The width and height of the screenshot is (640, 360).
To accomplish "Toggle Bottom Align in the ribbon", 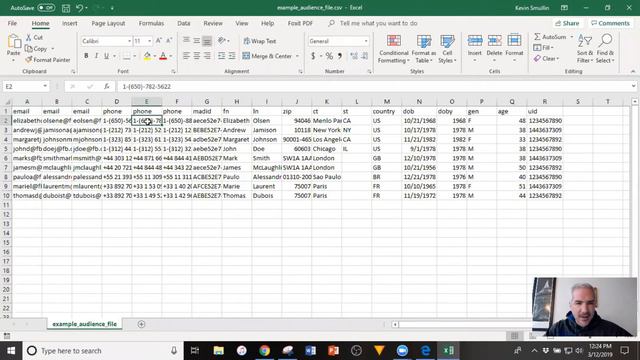I will tap(207, 41).
